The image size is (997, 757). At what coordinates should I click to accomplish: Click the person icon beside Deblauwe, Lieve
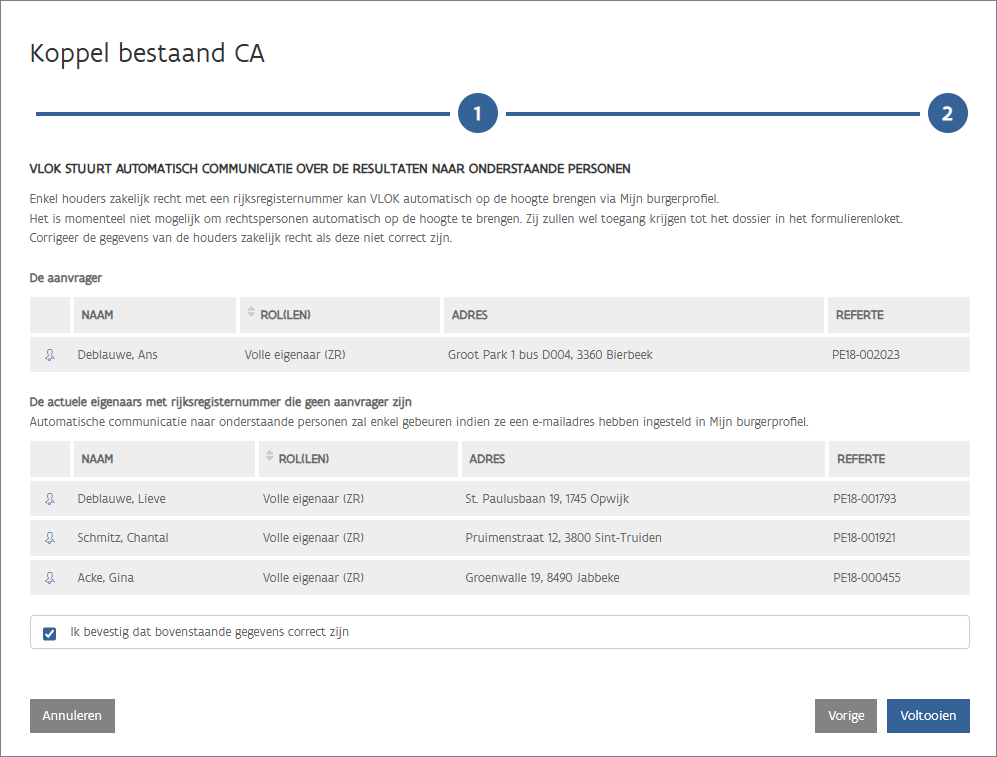(x=50, y=499)
